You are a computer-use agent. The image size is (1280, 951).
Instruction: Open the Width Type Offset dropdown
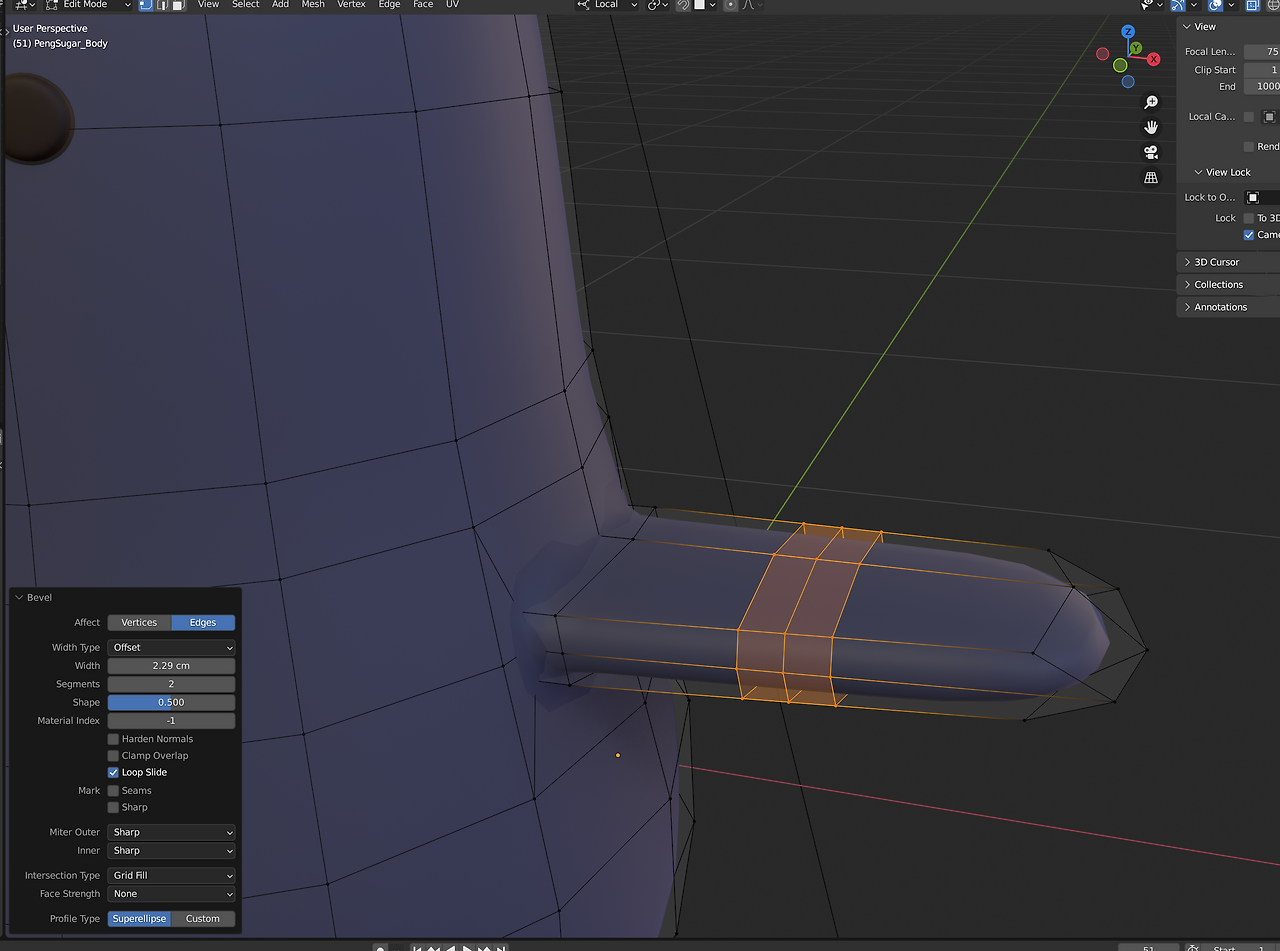coord(171,647)
